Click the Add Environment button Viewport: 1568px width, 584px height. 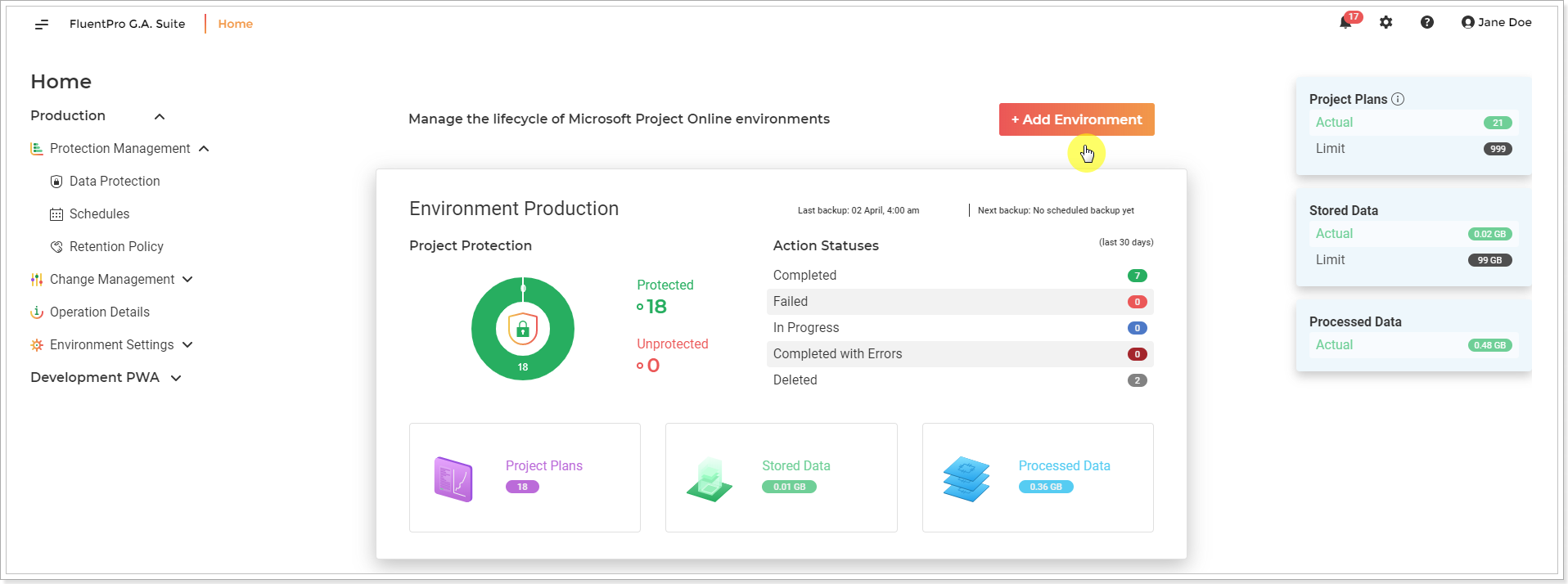pos(1076,119)
